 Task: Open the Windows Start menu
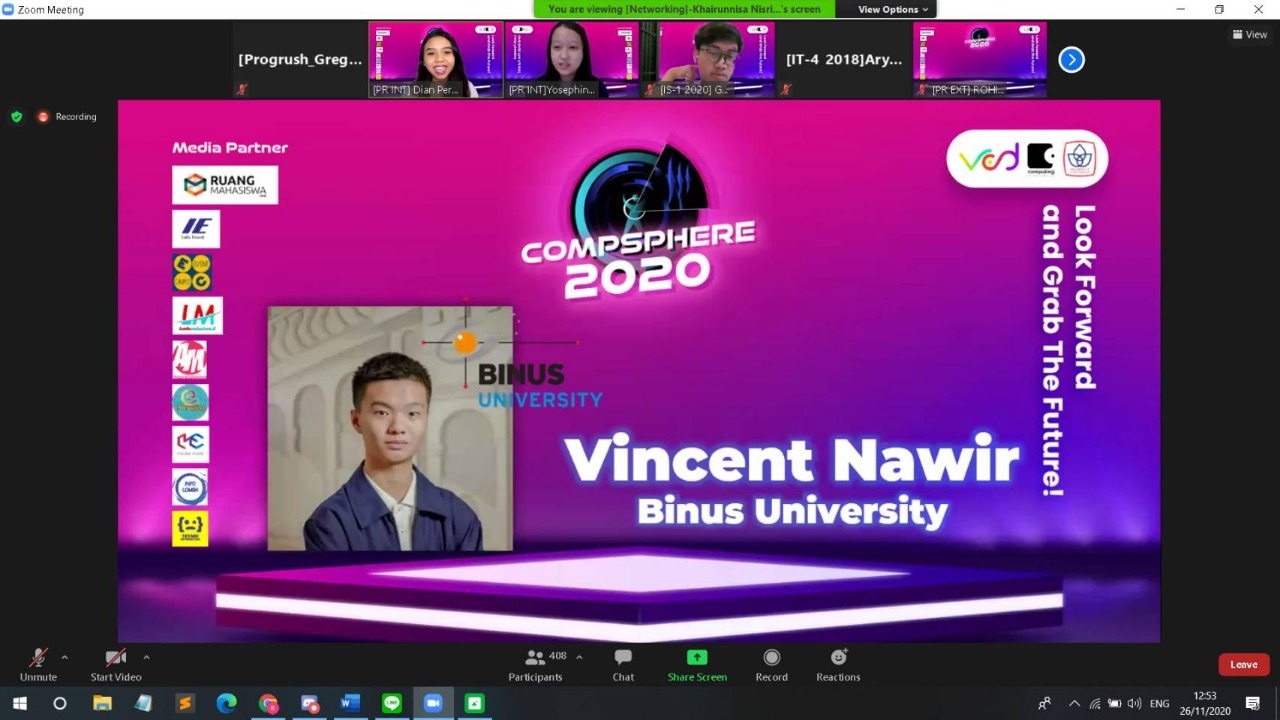click(x=19, y=703)
